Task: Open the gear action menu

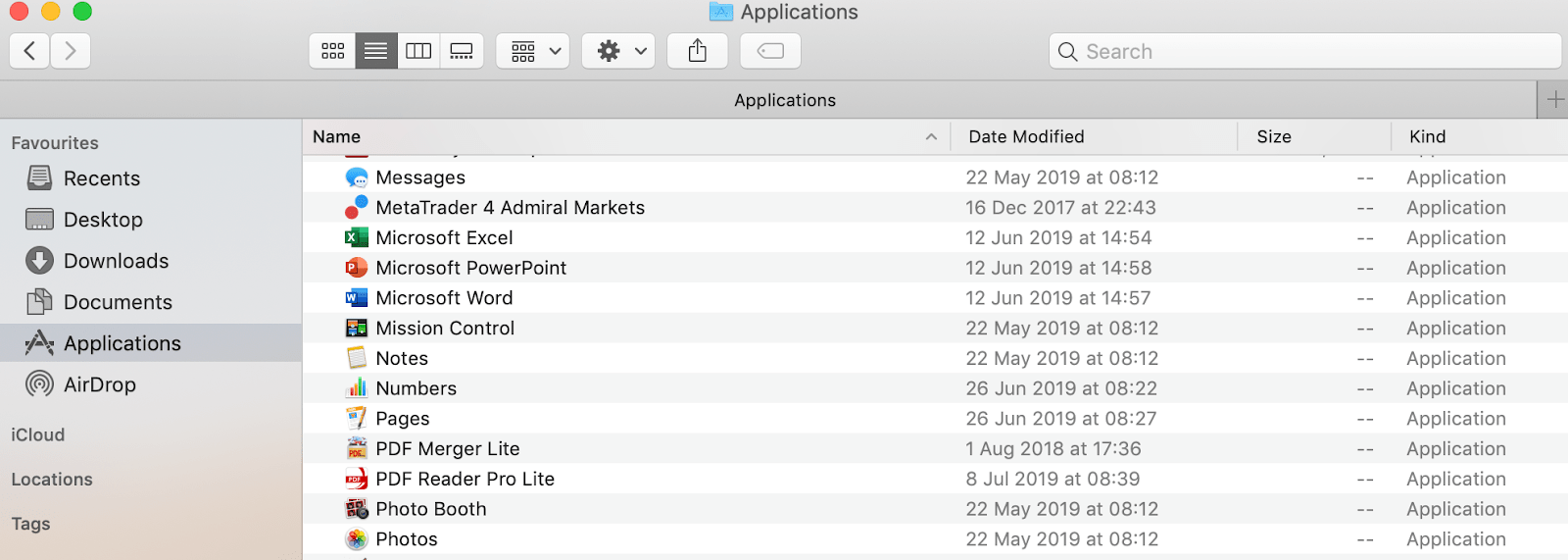Action: pos(619,51)
